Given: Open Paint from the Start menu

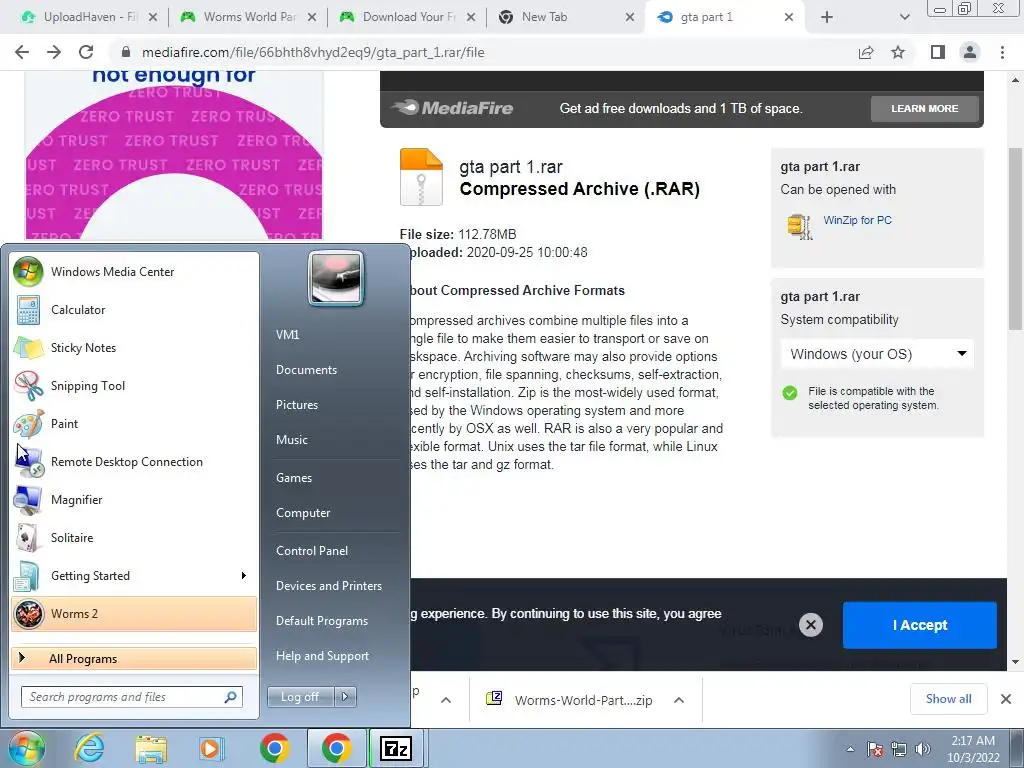Looking at the screenshot, I should click(x=134, y=423).
